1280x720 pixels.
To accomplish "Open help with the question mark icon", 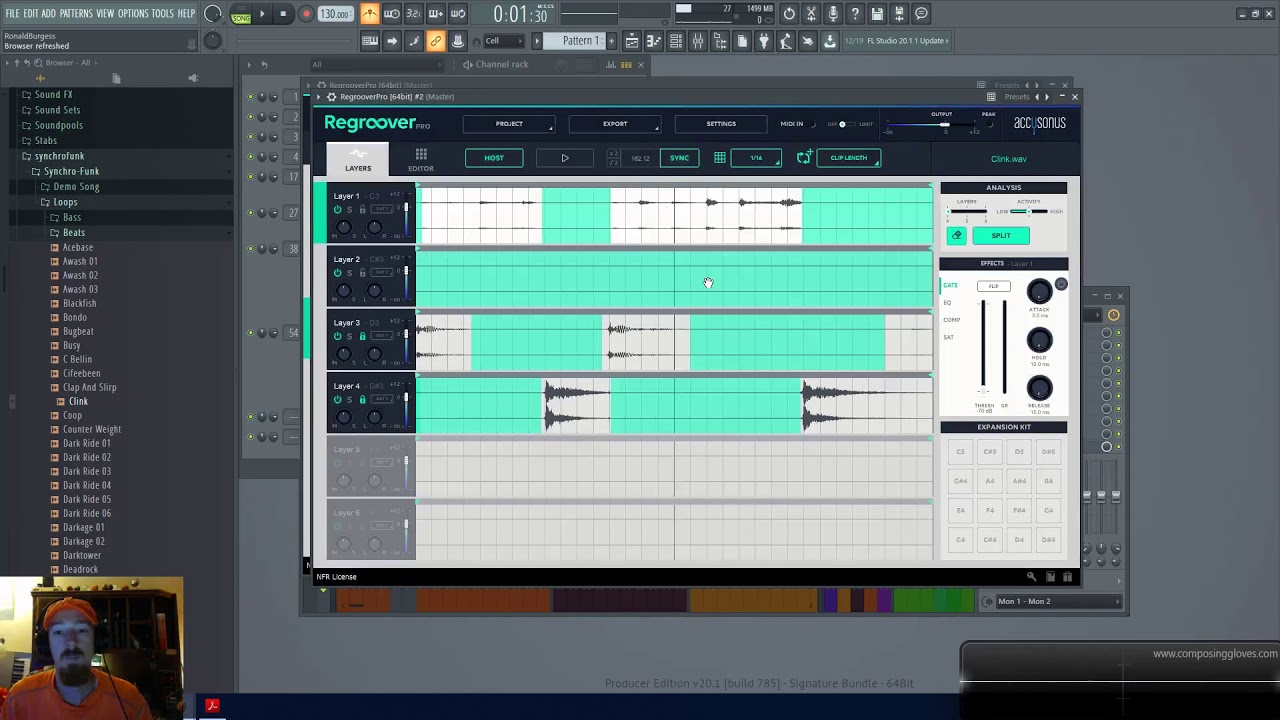I will coord(855,14).
